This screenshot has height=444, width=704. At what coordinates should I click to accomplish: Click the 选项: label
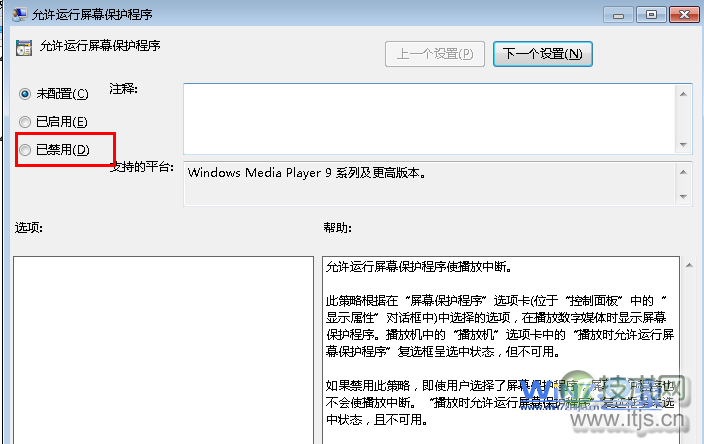click(x=29, y=228)
